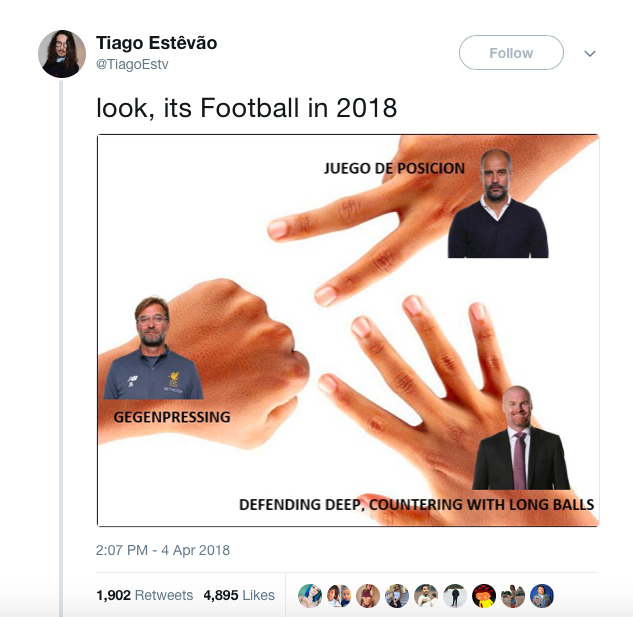View the 4,895 Likes list
The height and width of the screenshot is (617, 633).
(239, 595)
